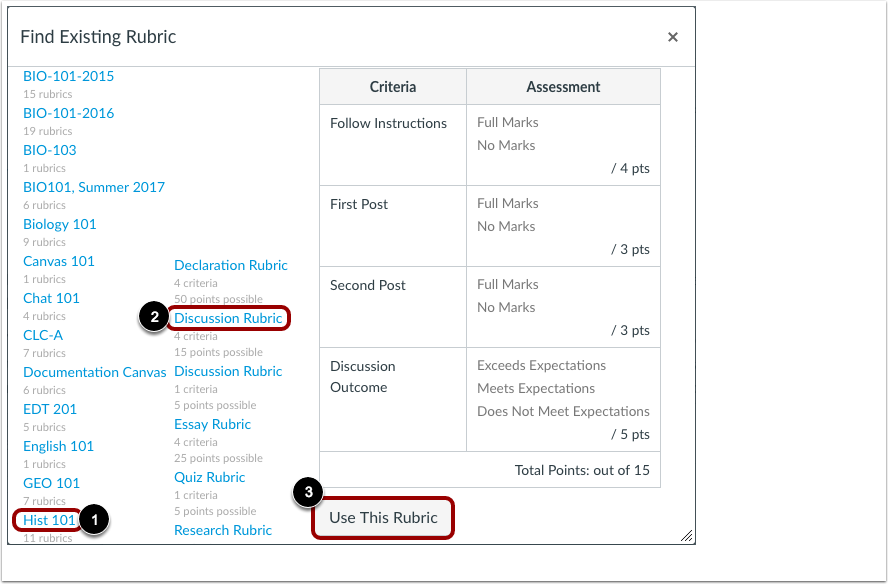Close the Find Existing Rubric dialog

[x=674, y=36]
